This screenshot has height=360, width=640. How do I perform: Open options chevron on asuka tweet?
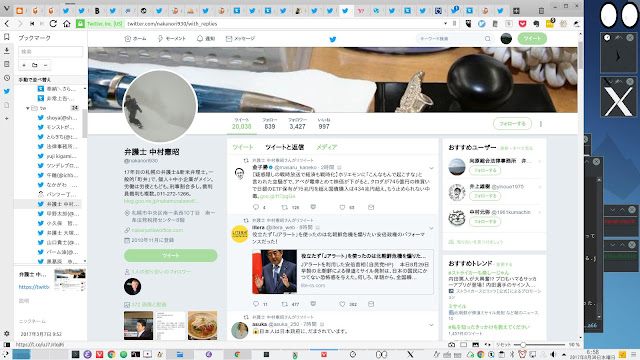pyautogui.click(x=431, y=325)
